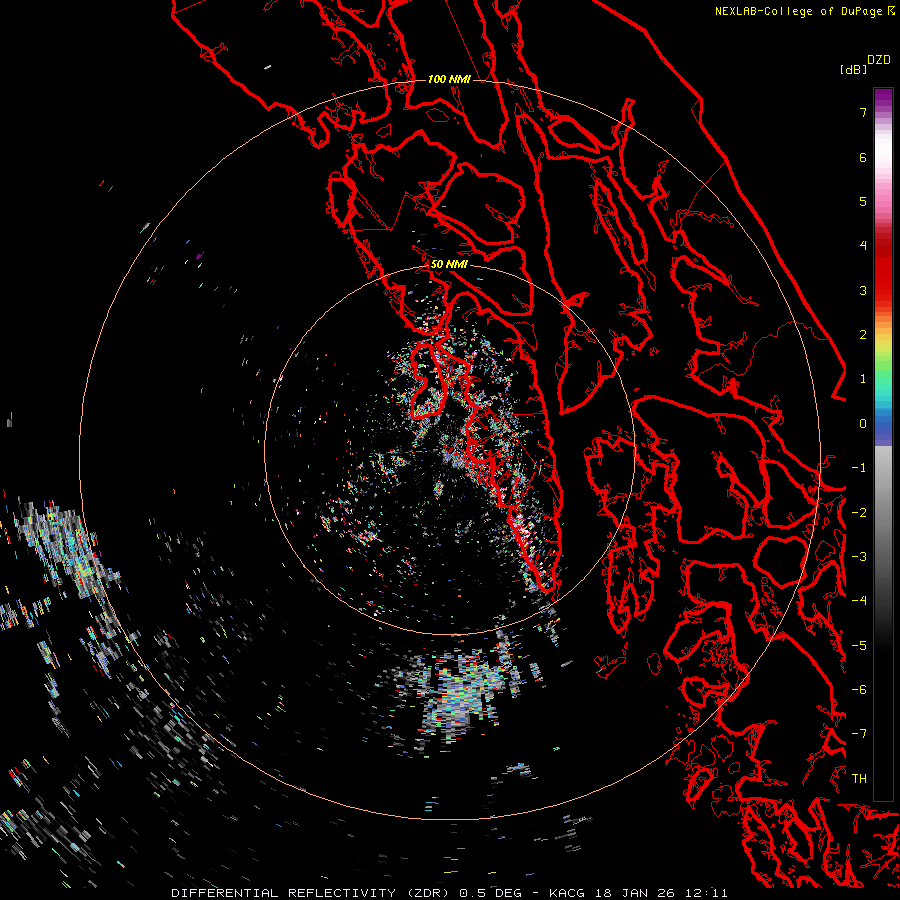Click the DIFFERENTIAL REFLECTIVITY (ZDR) product title
The height and width of the screenshot is (900, 900).
click(312, 893)
